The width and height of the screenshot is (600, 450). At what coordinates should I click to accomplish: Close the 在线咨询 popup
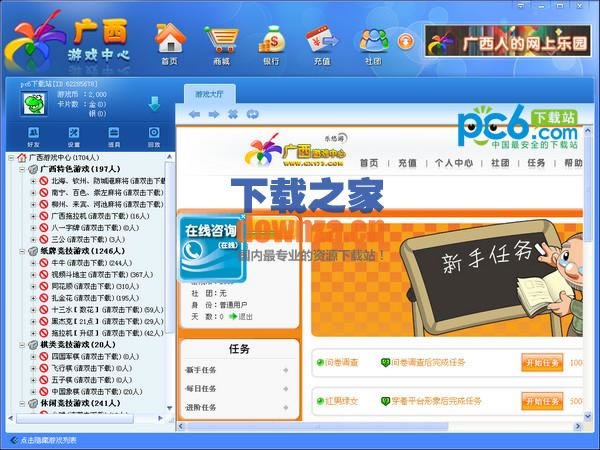click(243, 217)
